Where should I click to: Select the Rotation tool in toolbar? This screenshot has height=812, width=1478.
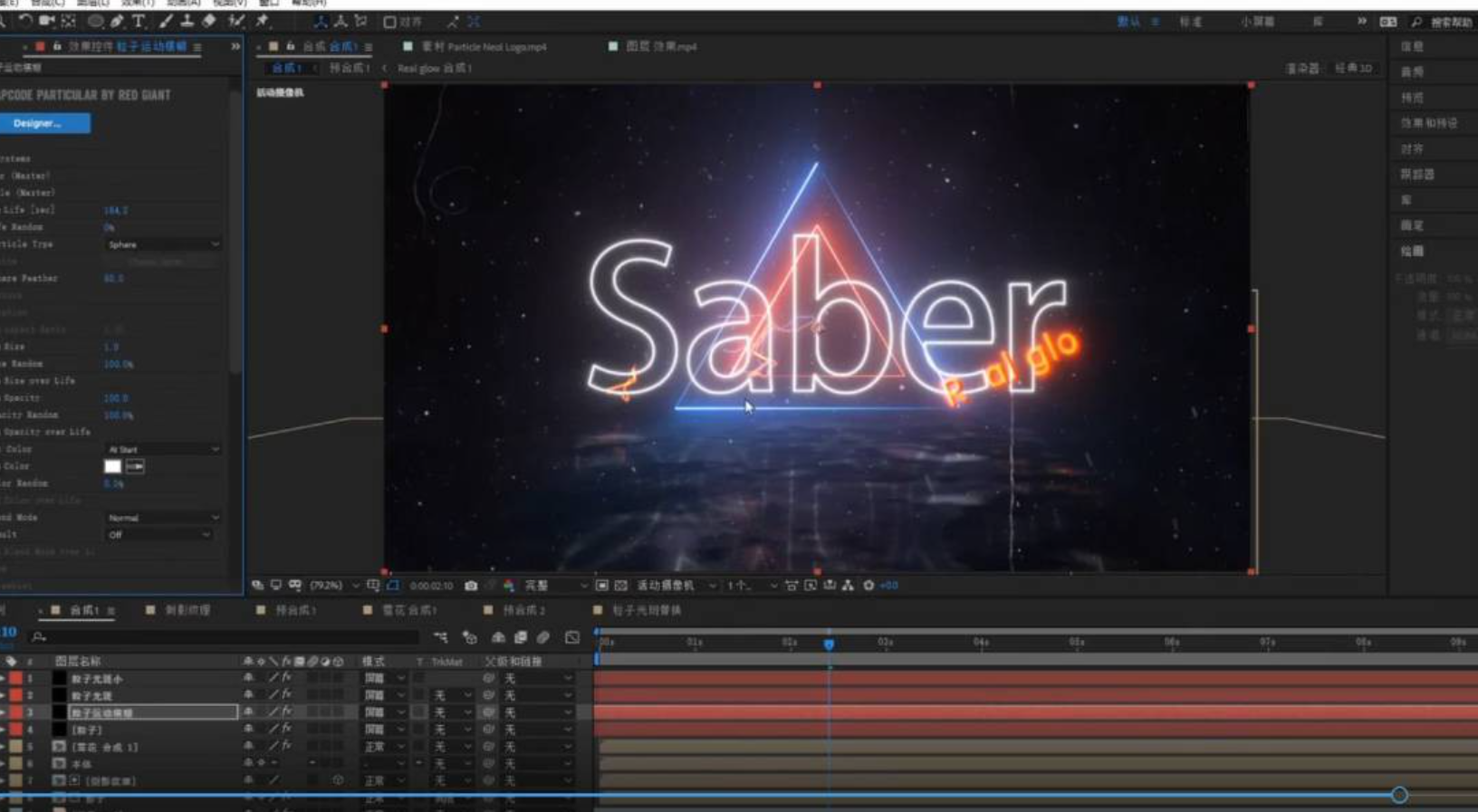click(x=25, y=21)
